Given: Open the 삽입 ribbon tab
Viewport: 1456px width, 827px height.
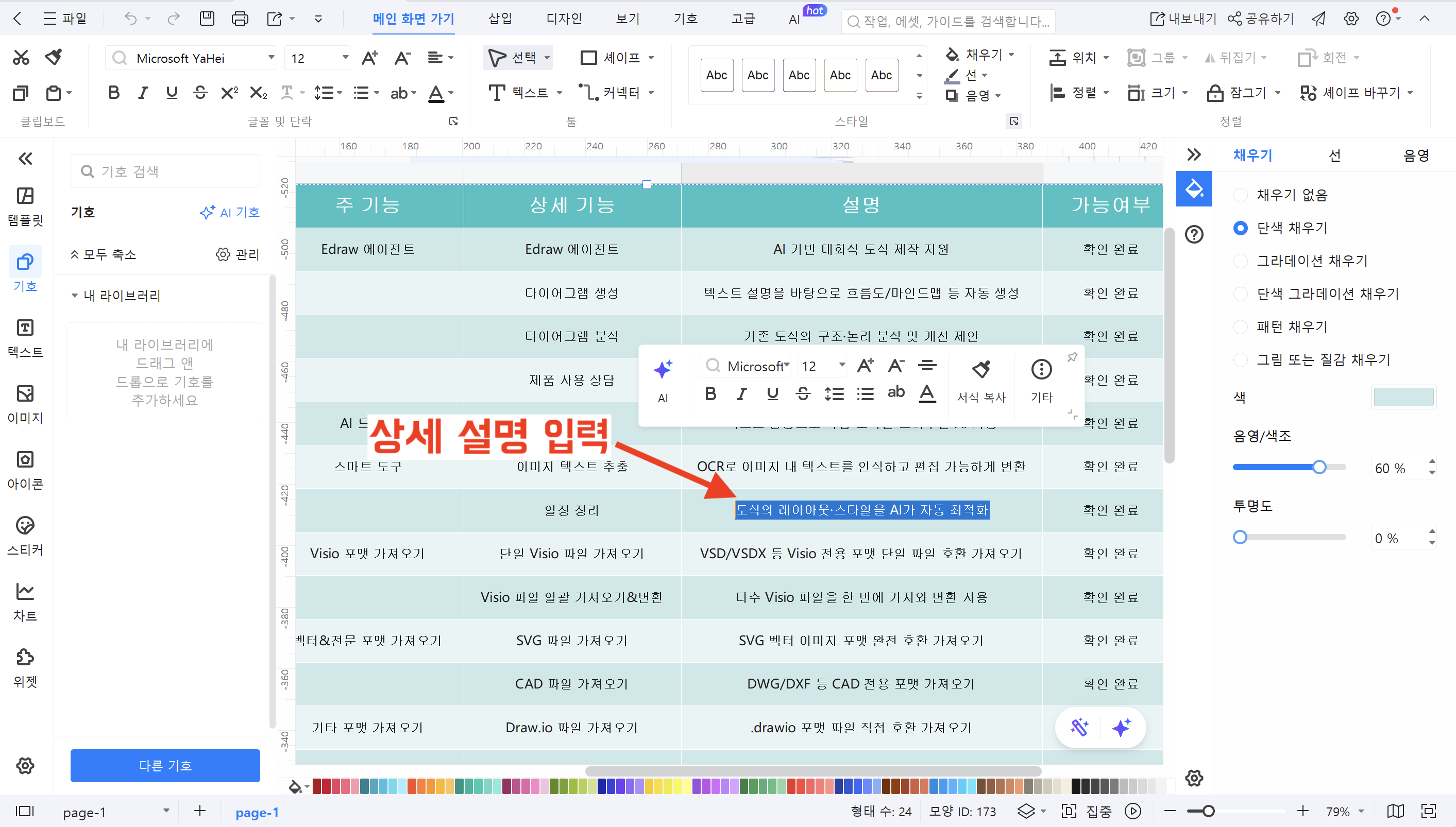Looking at the screenshot, I should (500, 19).
